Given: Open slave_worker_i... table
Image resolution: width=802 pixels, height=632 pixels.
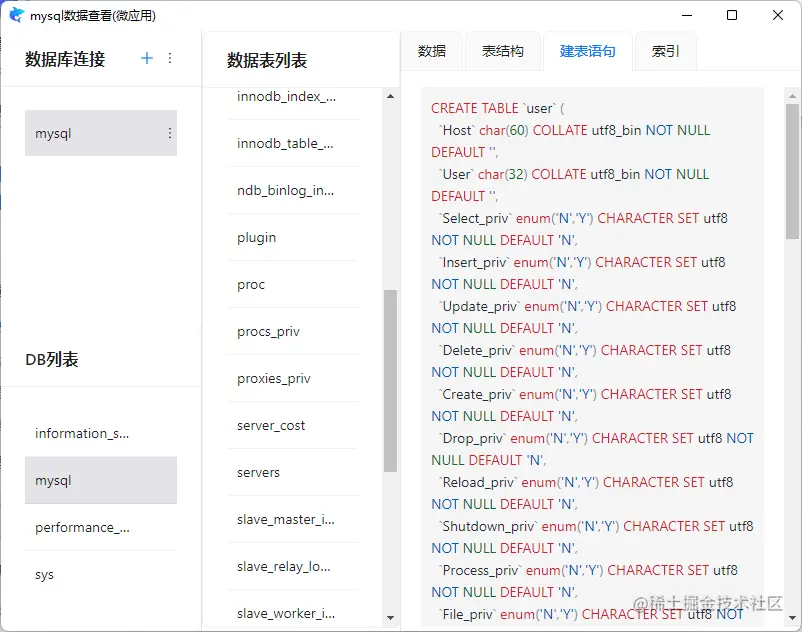Looking at the screenshot, I should (x=293, y=611).
